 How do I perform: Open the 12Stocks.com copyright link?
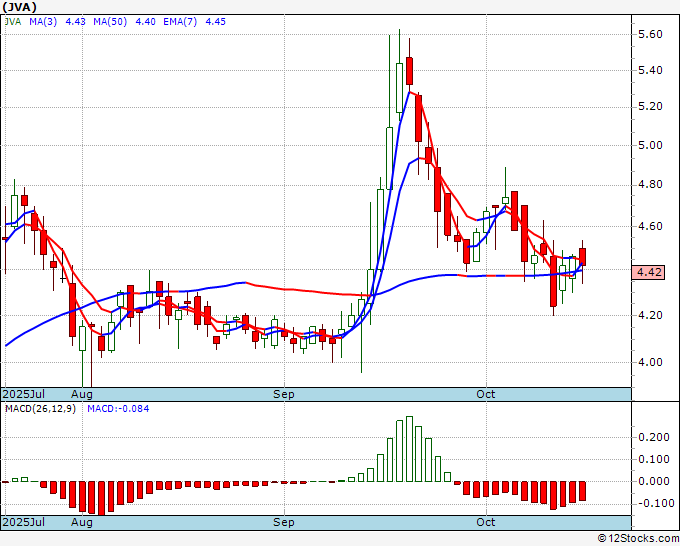(x=638, y=539)
